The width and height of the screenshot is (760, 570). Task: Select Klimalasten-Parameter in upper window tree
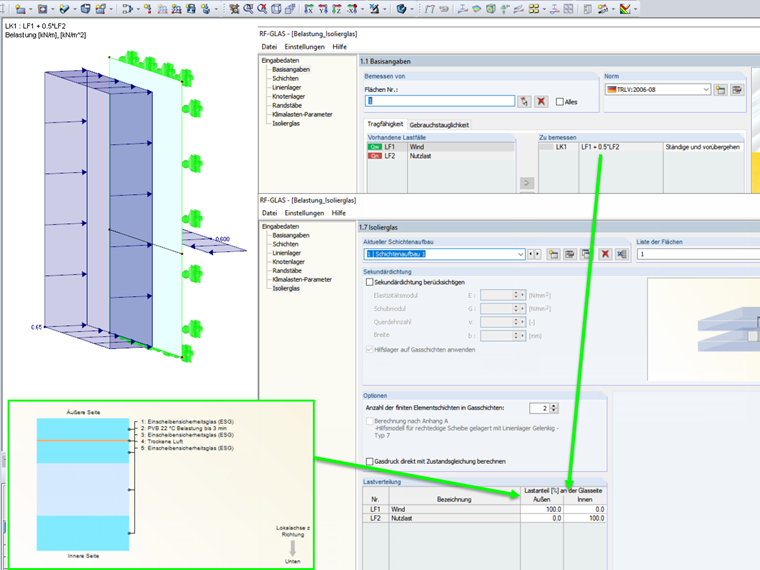(x=302, y=114)
